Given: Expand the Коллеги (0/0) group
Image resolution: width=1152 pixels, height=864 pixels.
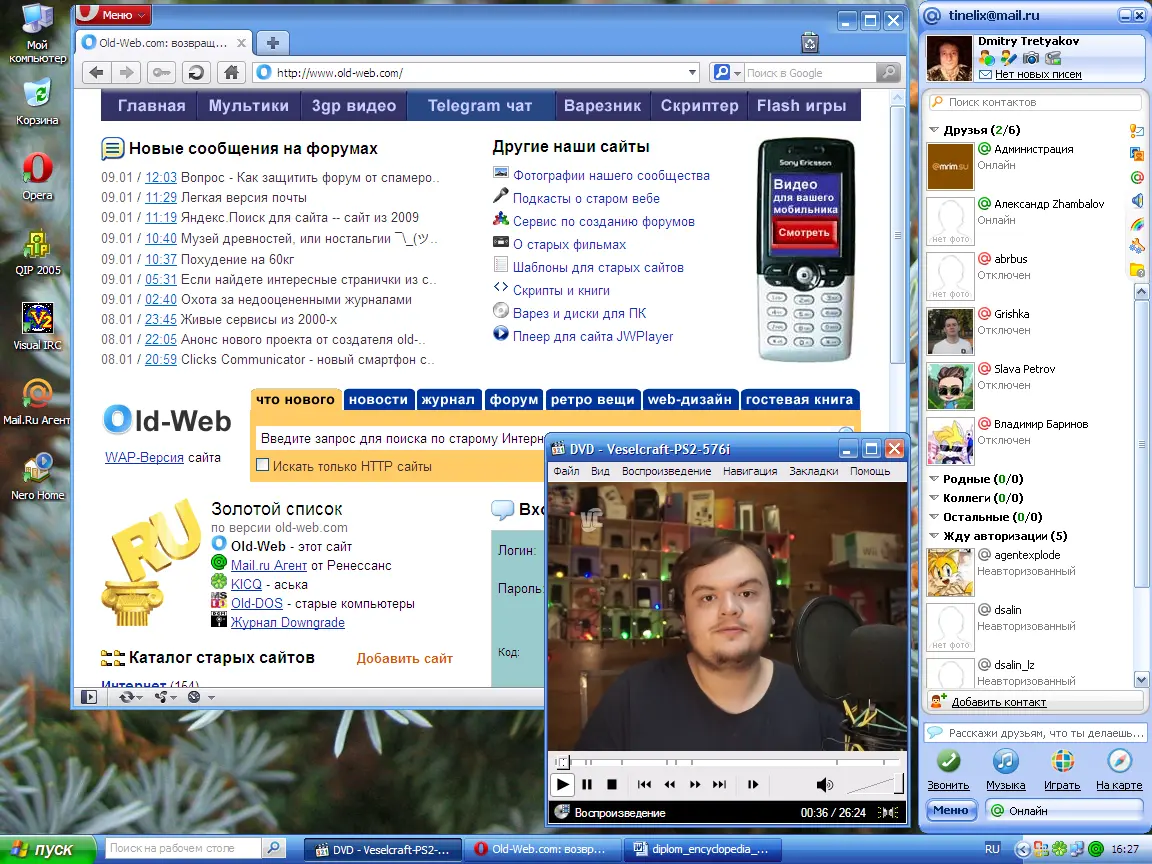Looking at the screenshot, I should coord(934,497).
